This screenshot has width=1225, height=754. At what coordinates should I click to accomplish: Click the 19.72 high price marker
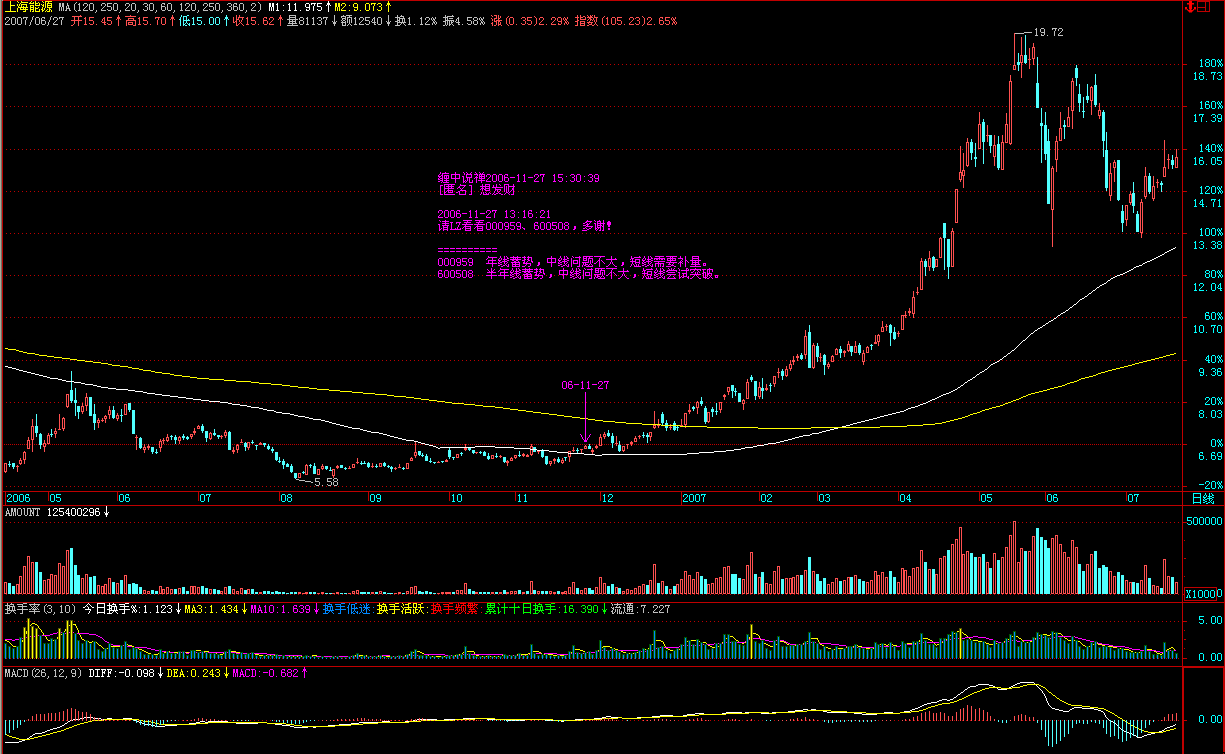1048,33
